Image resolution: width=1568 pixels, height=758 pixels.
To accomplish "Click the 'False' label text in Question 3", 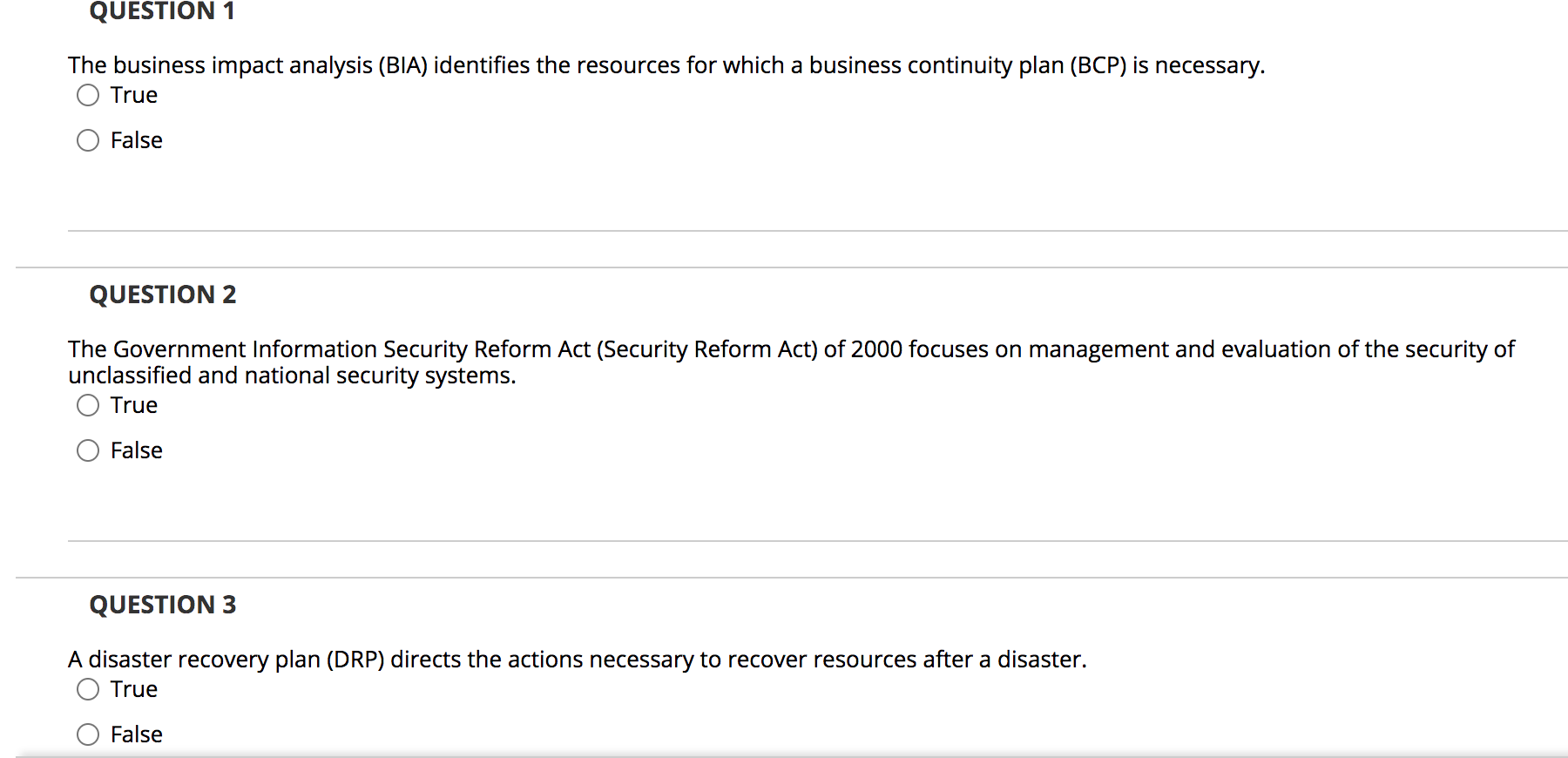I will [137, 734].
